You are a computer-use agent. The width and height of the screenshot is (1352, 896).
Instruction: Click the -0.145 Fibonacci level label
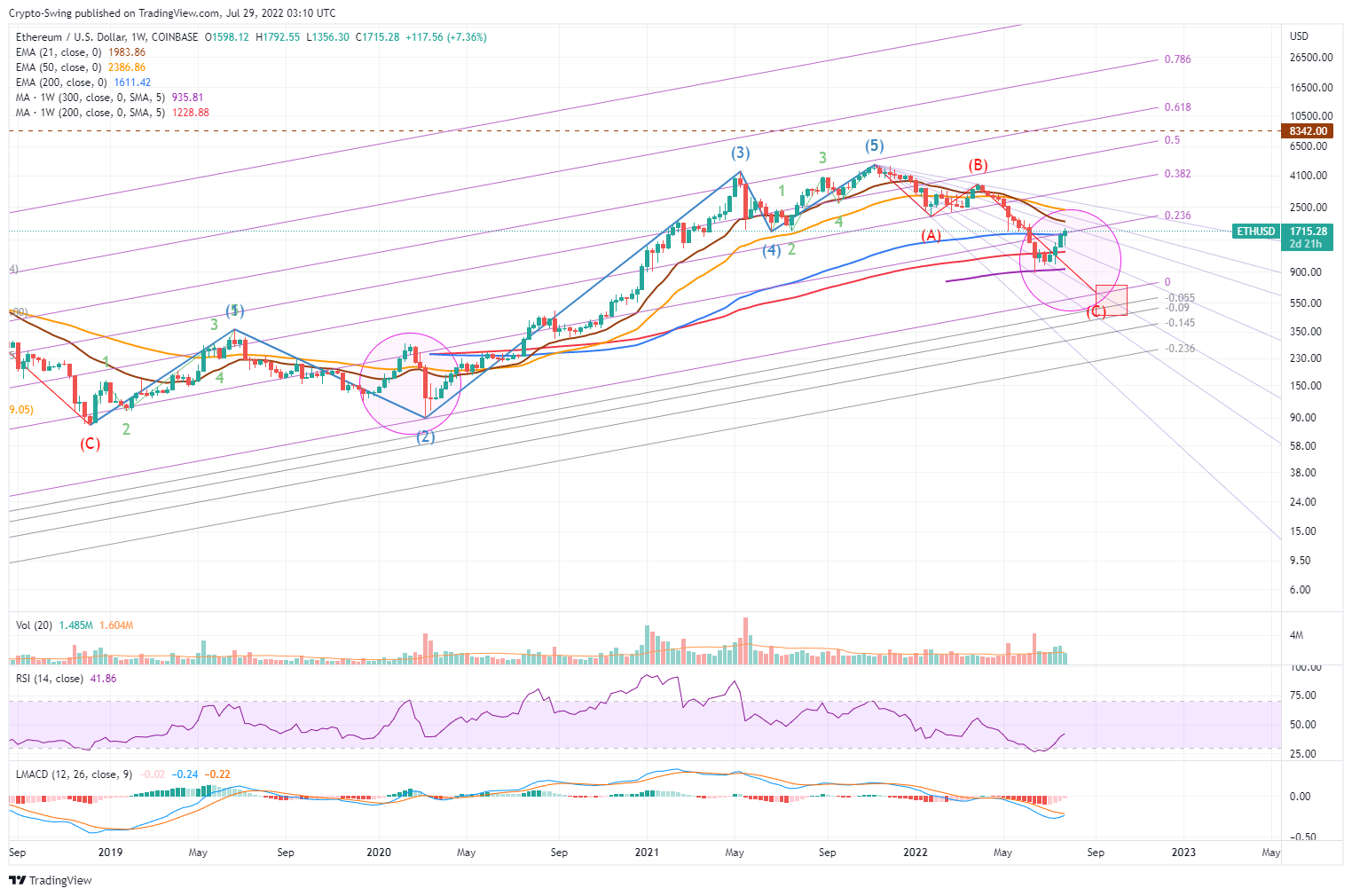[x=1181, y=323]
